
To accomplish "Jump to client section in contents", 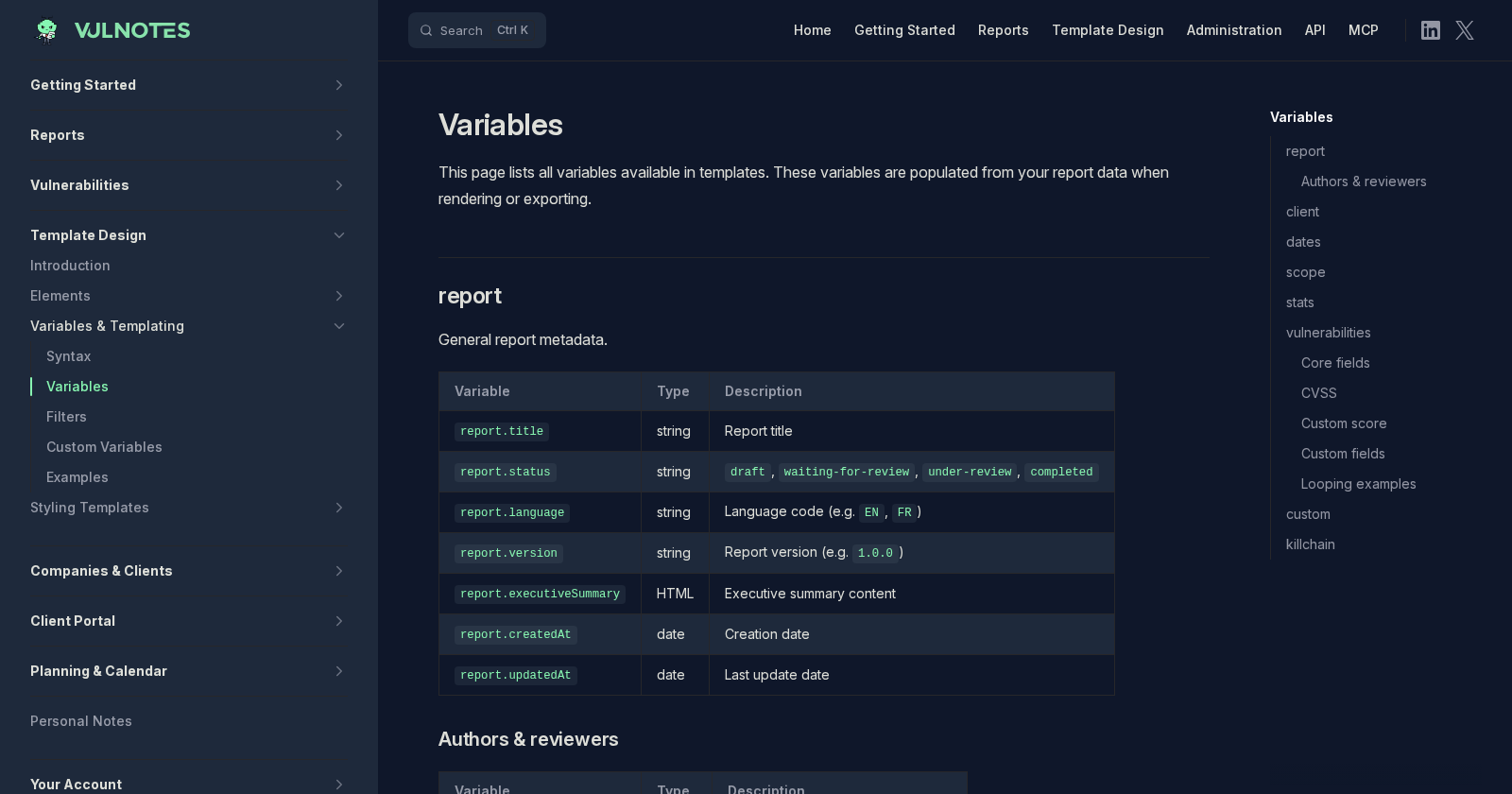I will point(1302,212).
